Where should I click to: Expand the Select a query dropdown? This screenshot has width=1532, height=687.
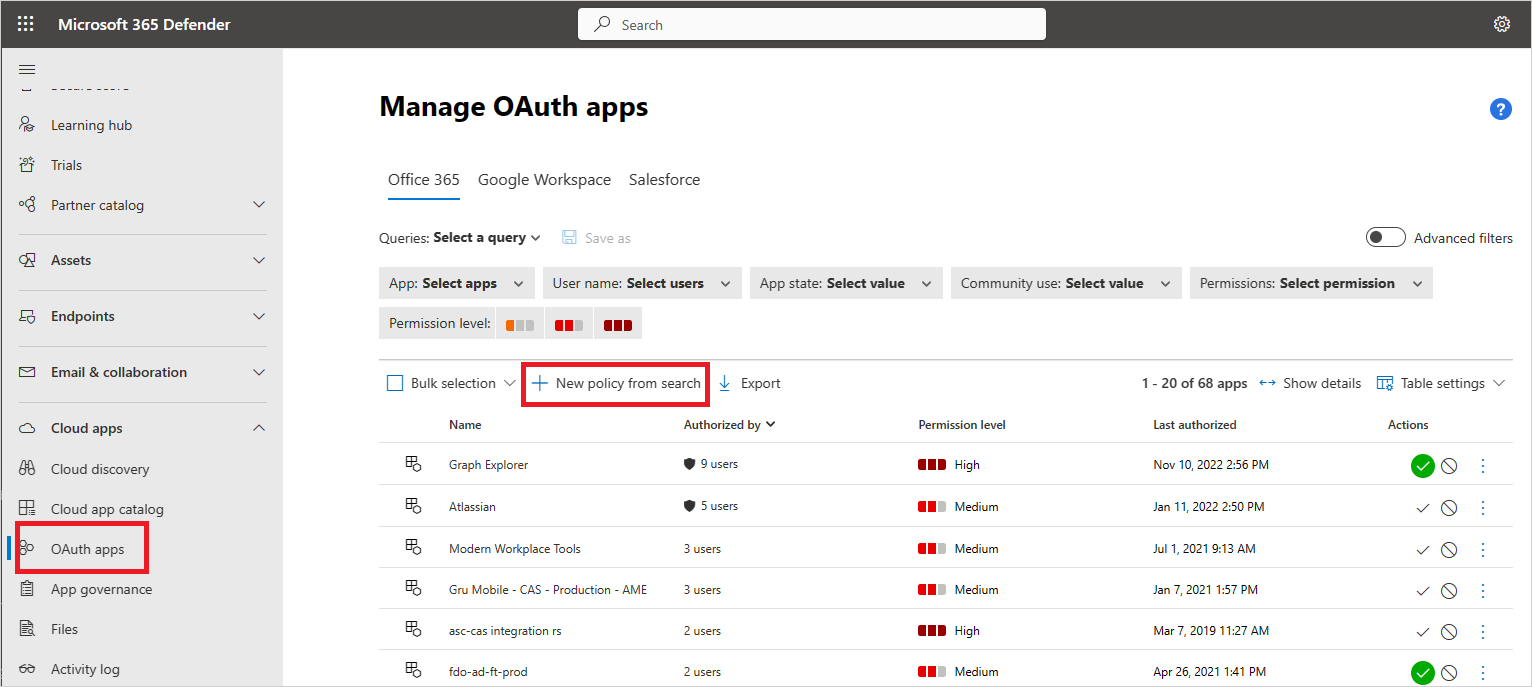(486, 238)
